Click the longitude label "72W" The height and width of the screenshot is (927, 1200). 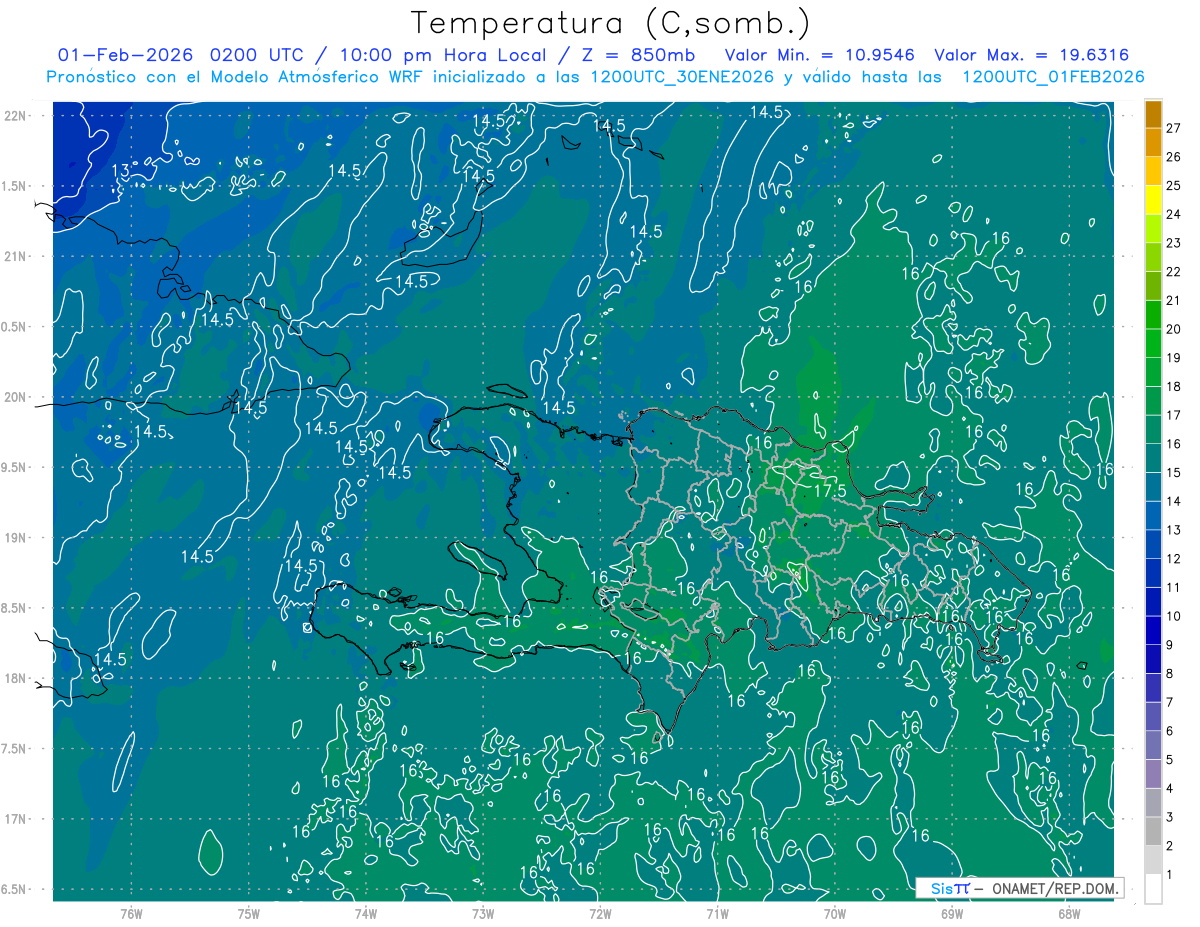point(600,913)
